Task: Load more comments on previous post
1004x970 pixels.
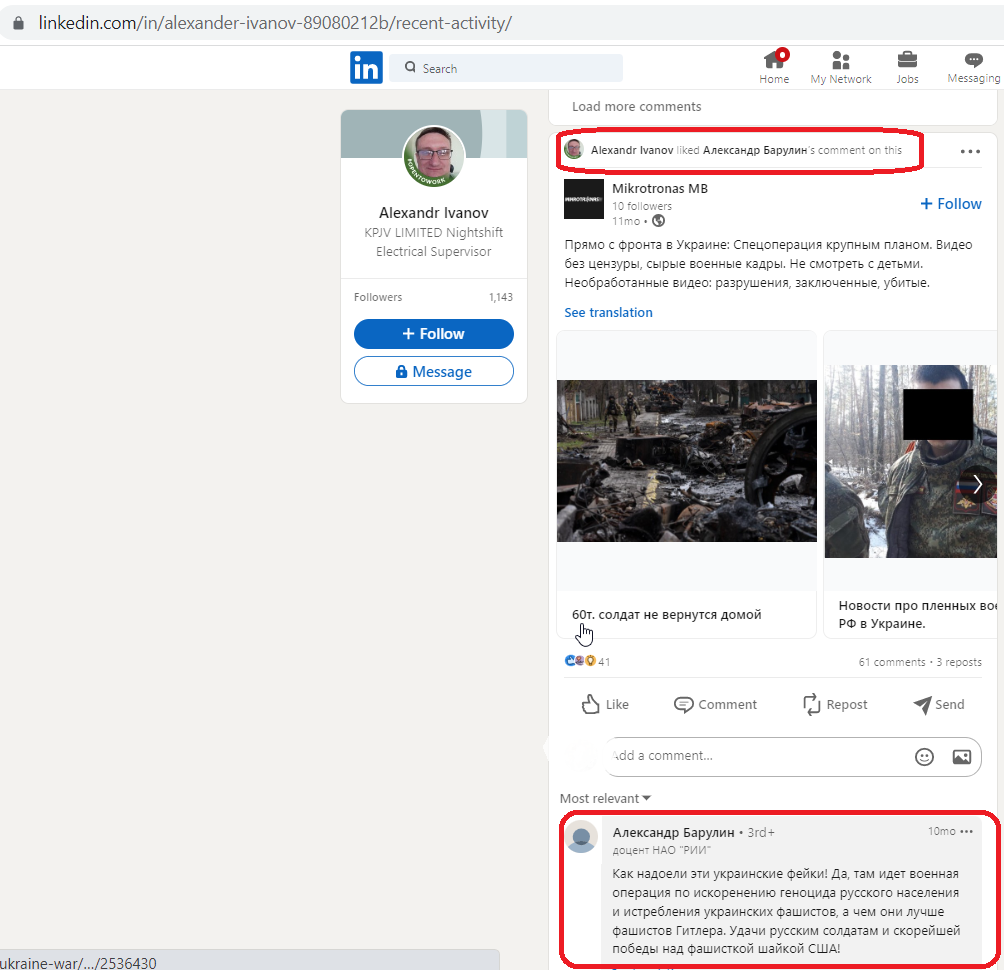Action: (636, 106)
